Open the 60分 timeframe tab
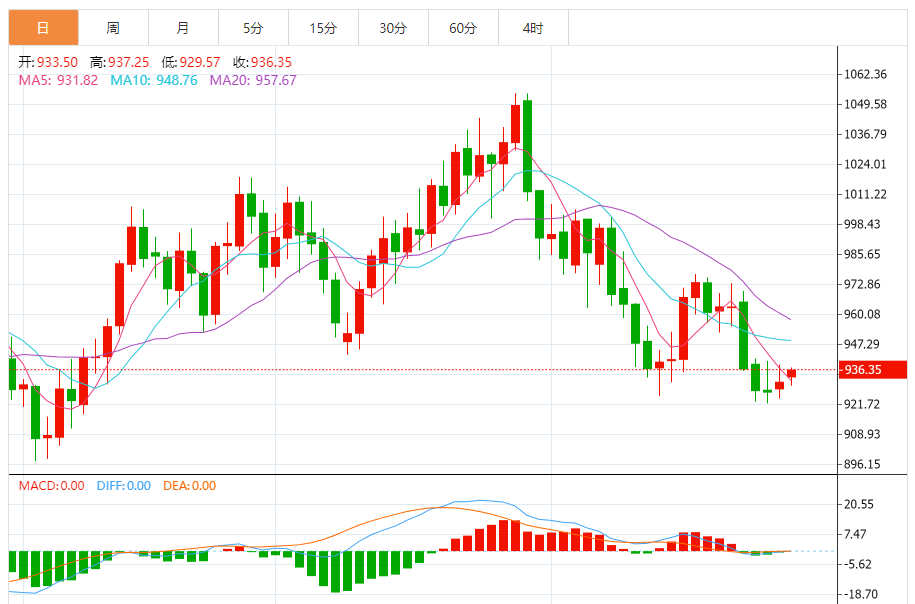 coord(463,27)
